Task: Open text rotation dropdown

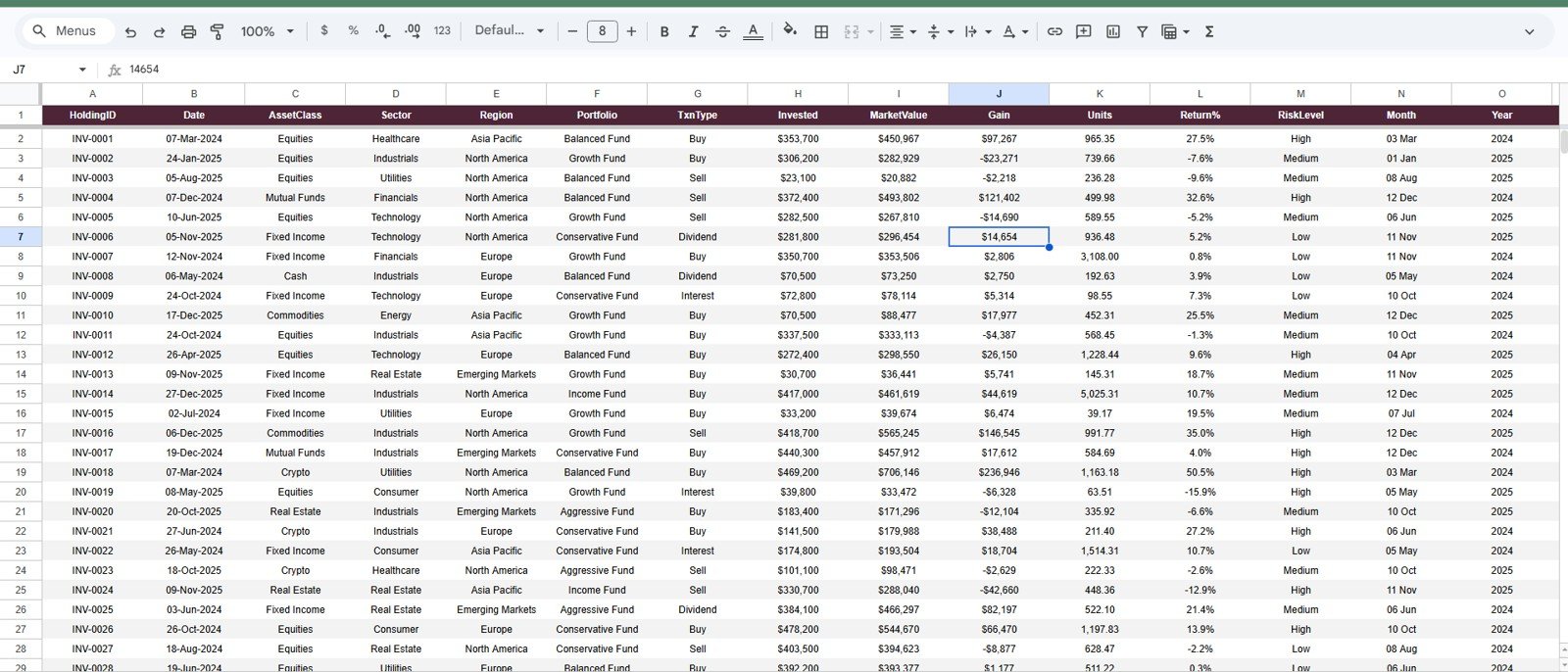Action: tap(1015, 31)
